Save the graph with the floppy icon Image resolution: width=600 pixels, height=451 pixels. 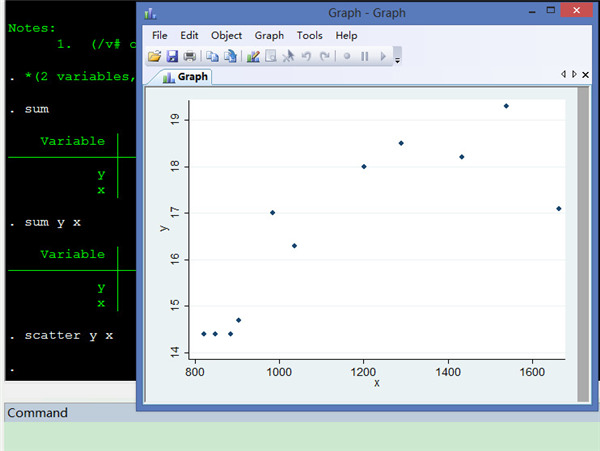172,56
